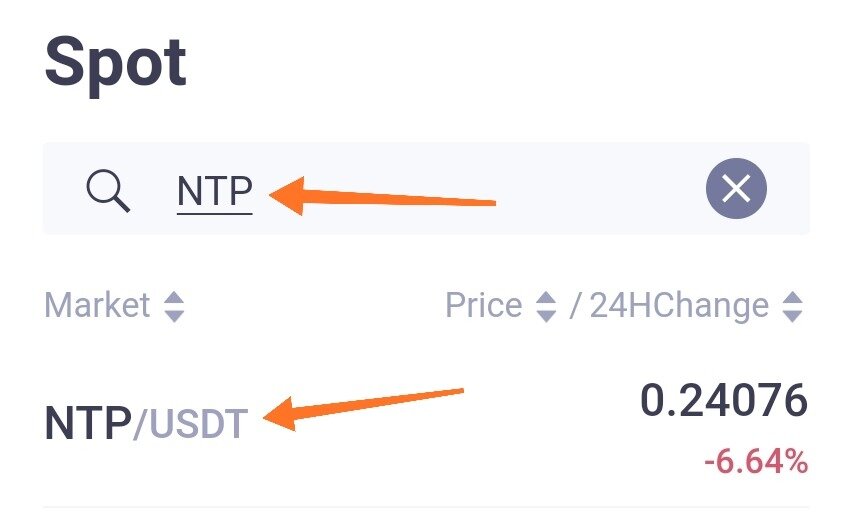The height and width of the screenshot is (519, 844).
Task: Select the 24HChange column header label
Action: [x=679, y=306]
